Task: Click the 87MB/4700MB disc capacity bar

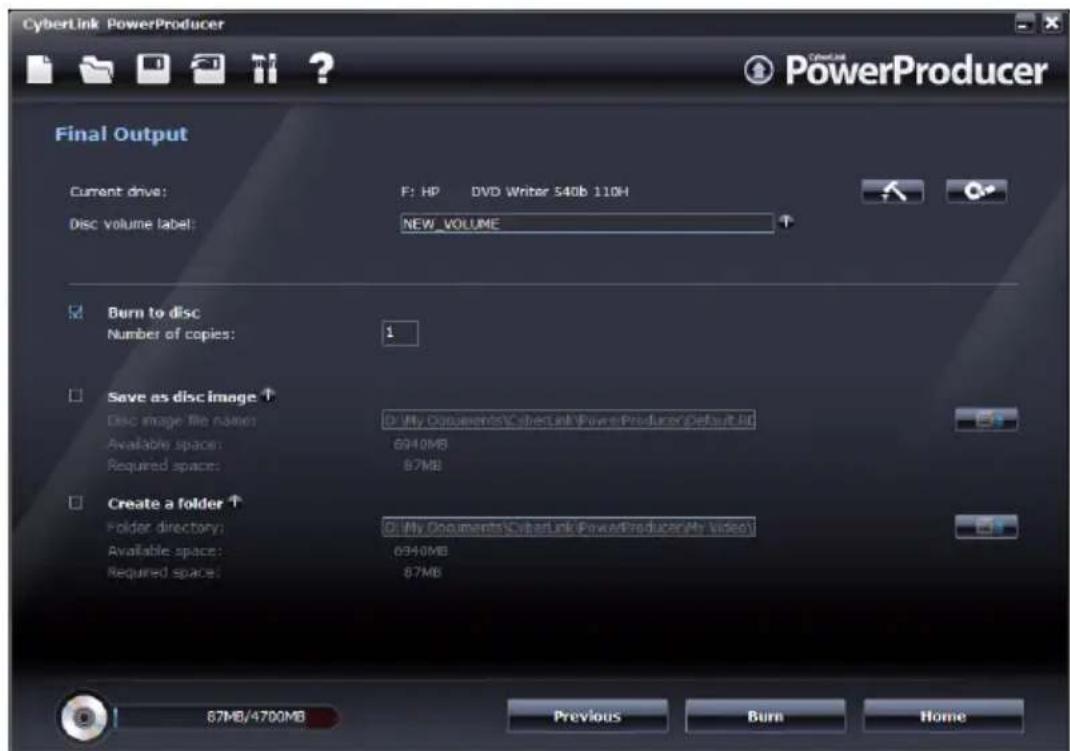Action: point(226,717)
